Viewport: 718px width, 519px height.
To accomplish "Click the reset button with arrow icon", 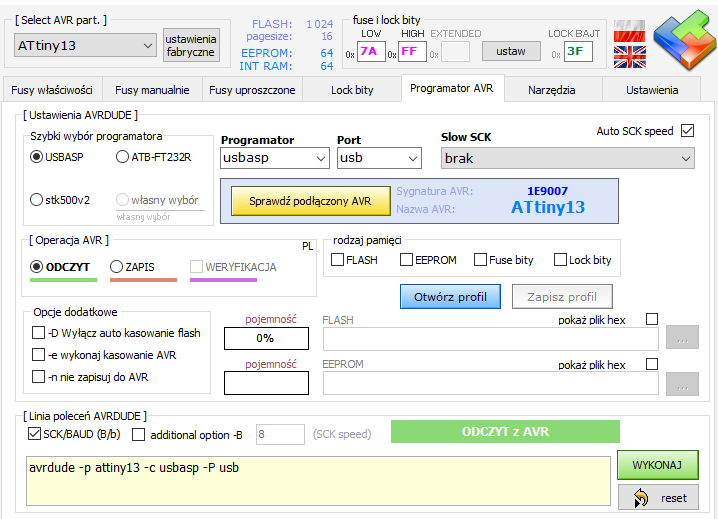I will 657,497.
